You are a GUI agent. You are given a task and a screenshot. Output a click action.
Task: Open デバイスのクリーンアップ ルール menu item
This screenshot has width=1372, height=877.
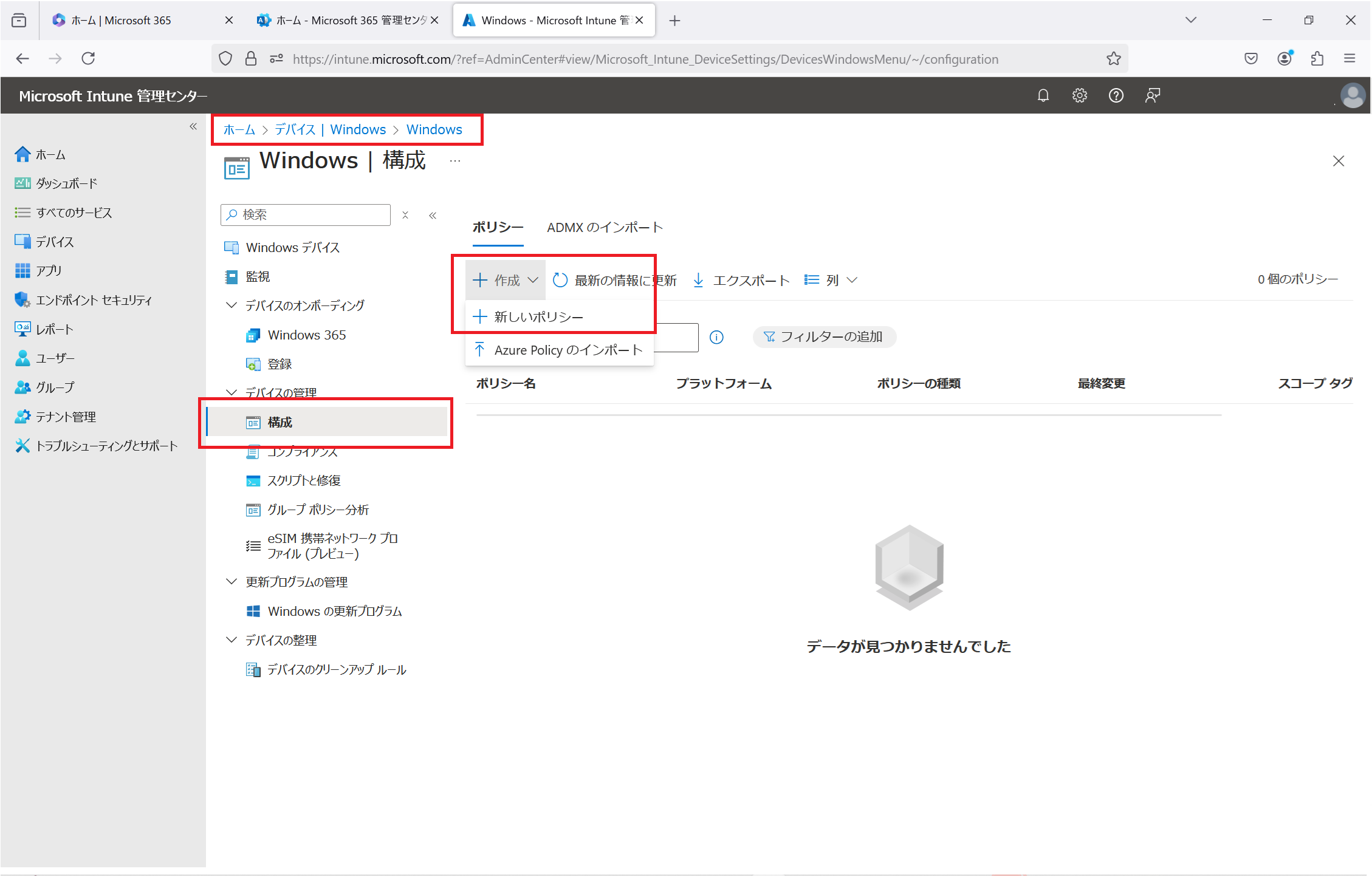[x=326, y=669]
